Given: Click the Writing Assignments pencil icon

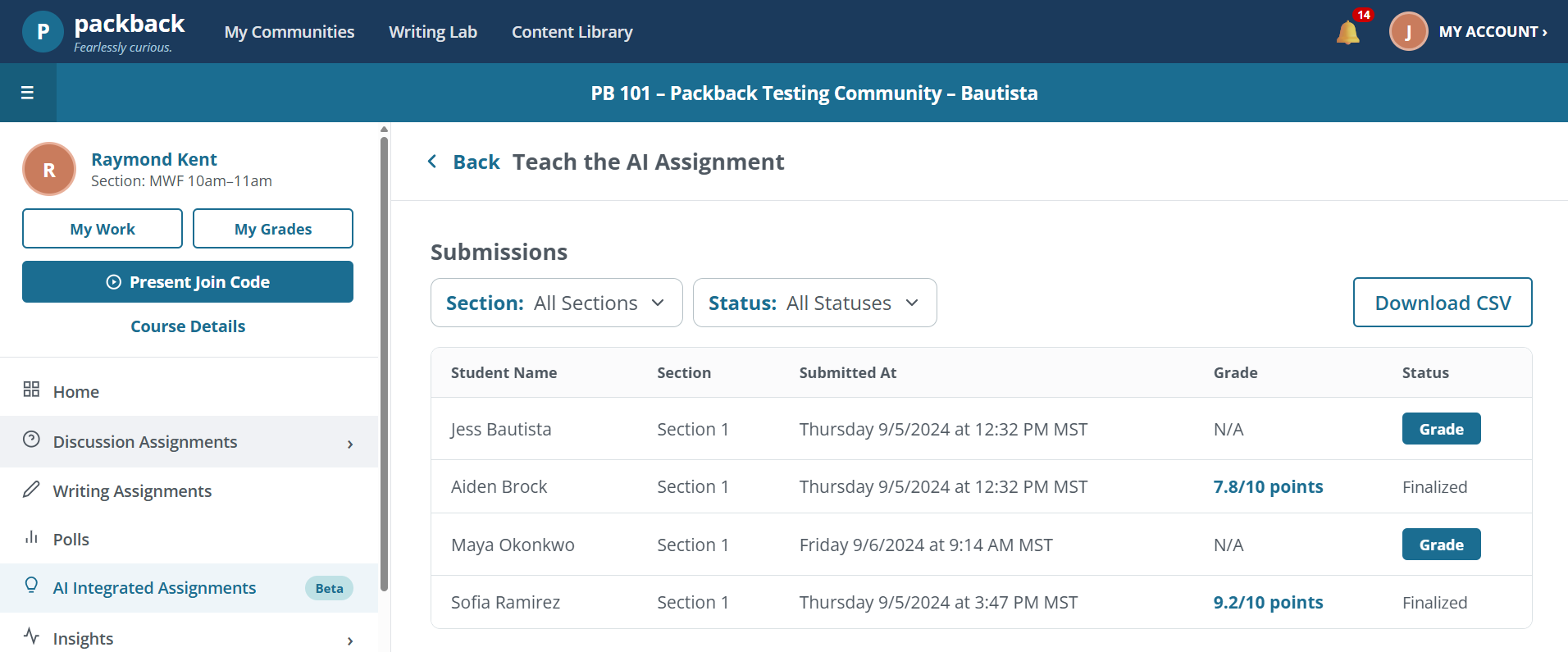Looking at the screenshot, I should (31, 490).
